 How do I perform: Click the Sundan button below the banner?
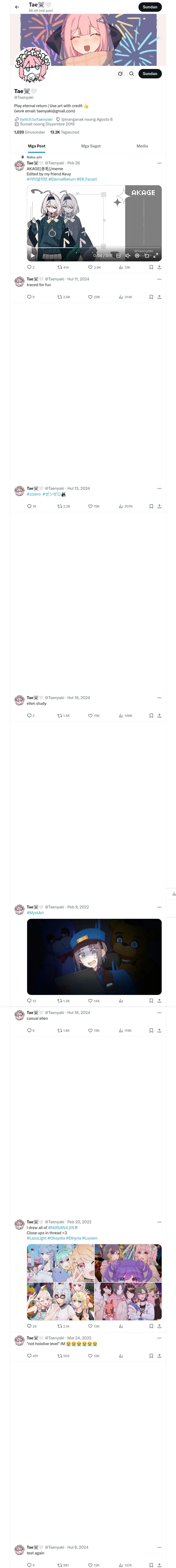(150, 74)
